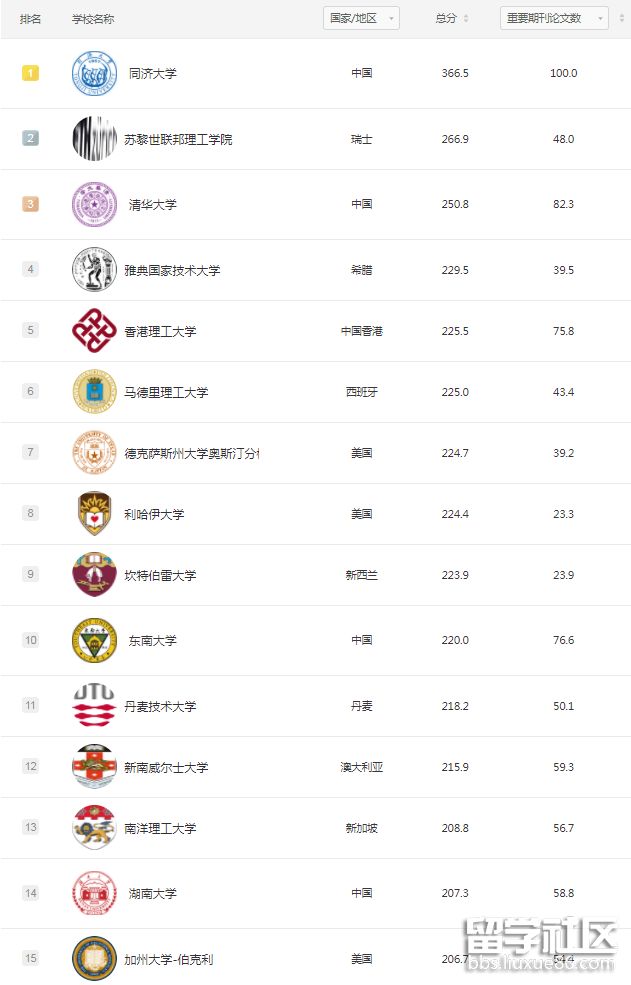Click the 加州大学-伯克利 logo
Screen dimensions: 631x985
pyautogui.click(x=94, y=959)
